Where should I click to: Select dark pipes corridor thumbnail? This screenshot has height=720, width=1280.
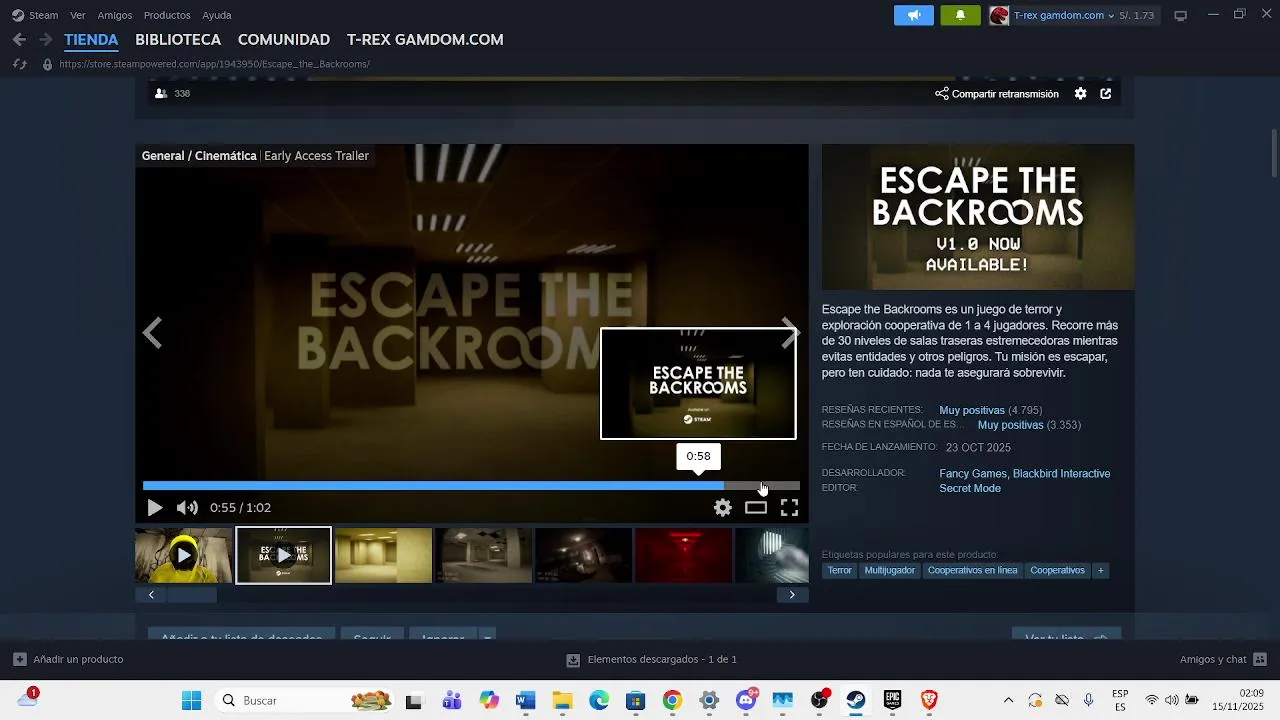(x=584, y=555)
